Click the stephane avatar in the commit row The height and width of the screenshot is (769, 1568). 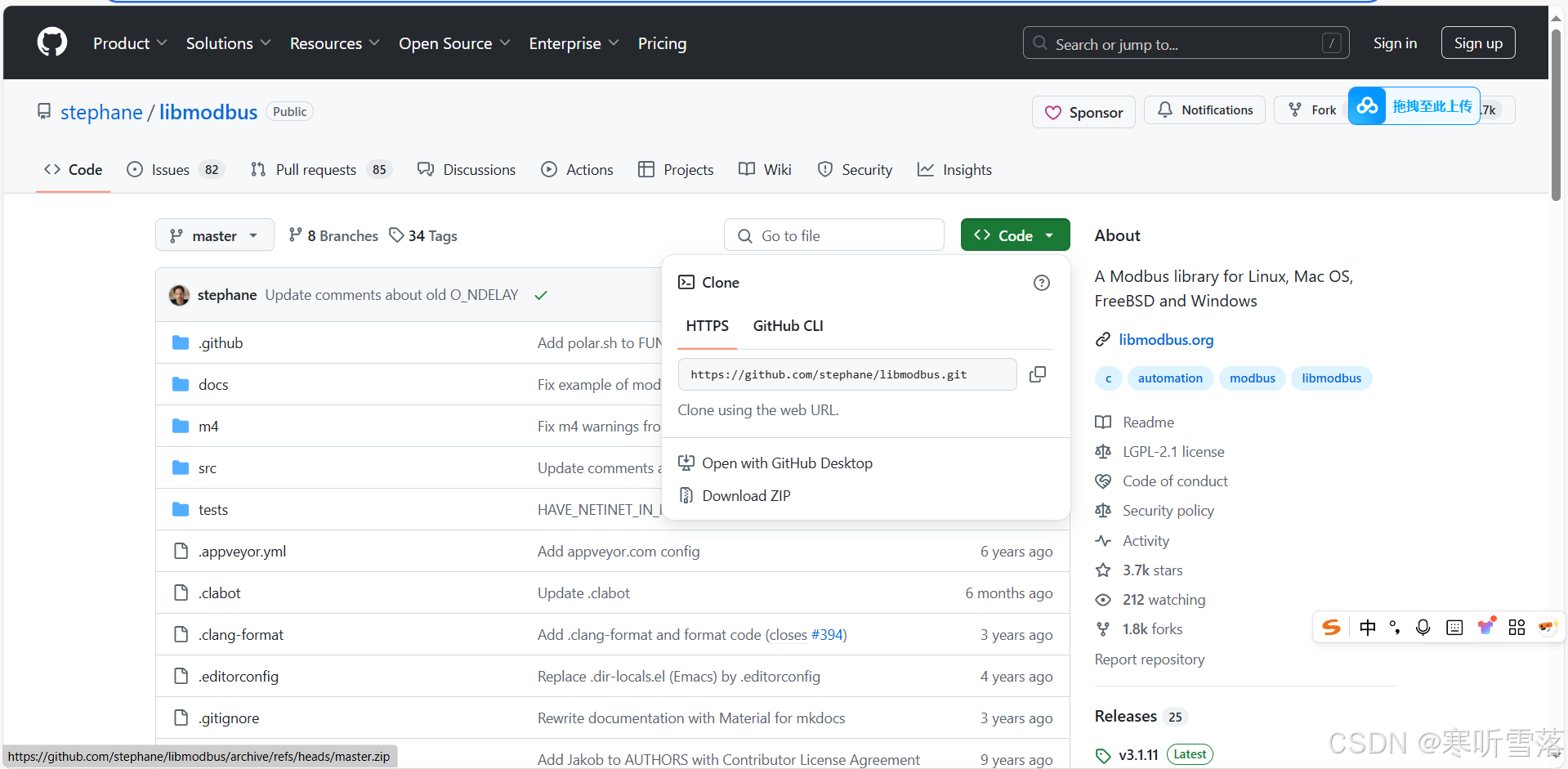click(x=179, y=295)
